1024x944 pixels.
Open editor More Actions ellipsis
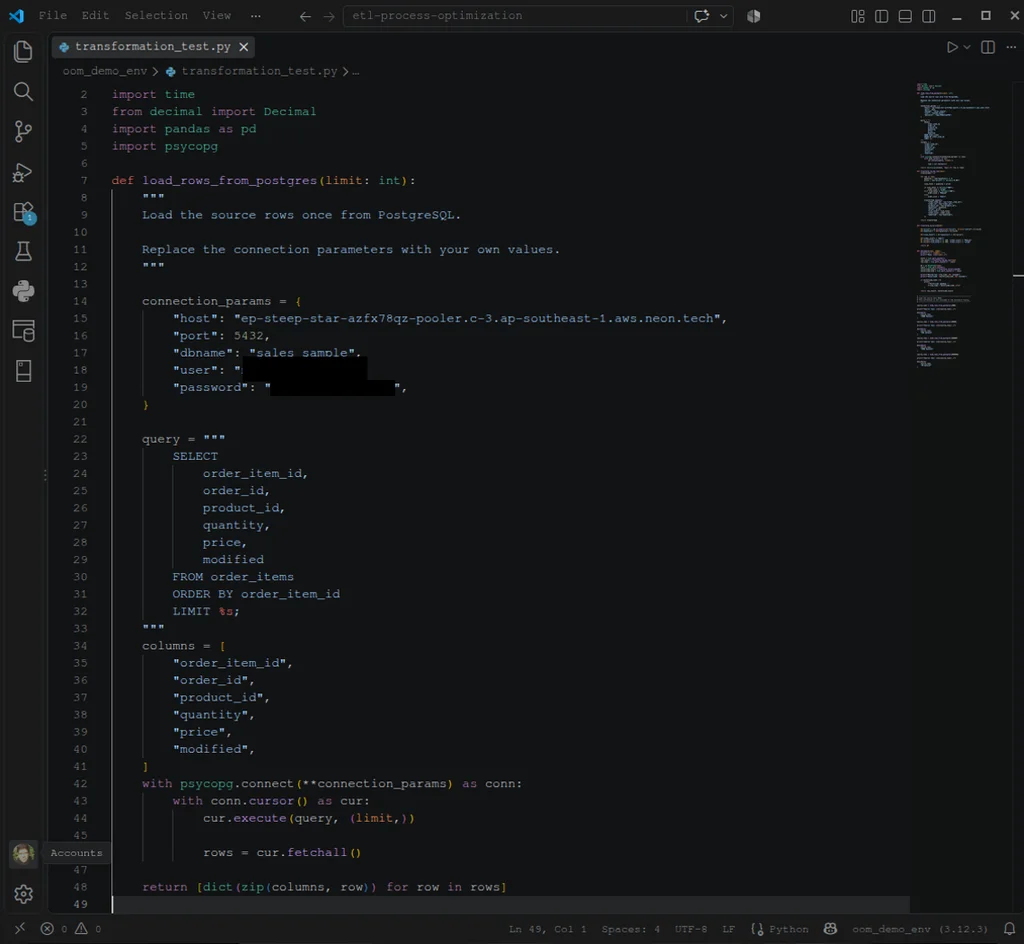tap(1011, 47)
